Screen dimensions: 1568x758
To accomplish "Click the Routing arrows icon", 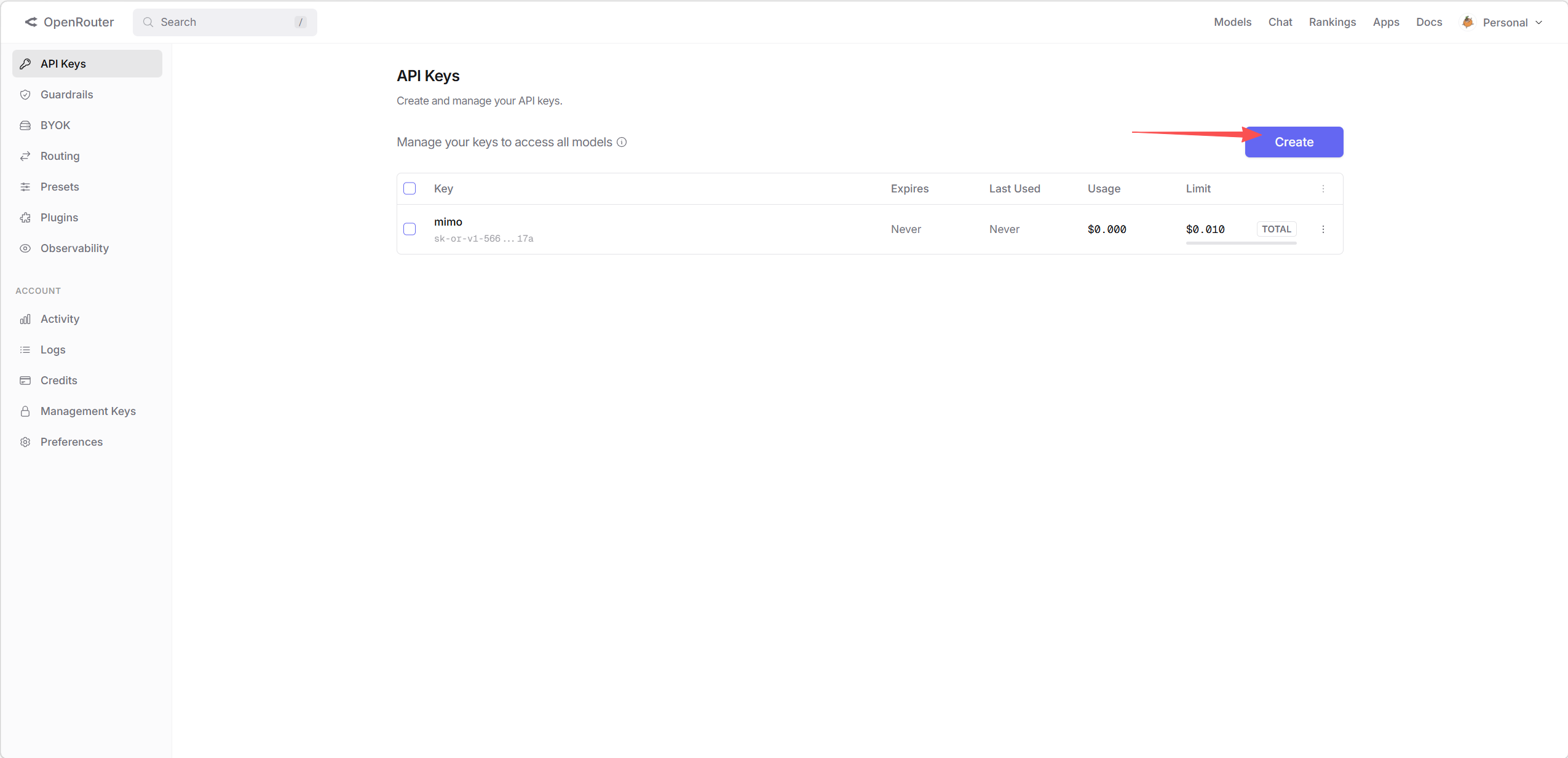I will pyautogui.click(x=25, y=156).
